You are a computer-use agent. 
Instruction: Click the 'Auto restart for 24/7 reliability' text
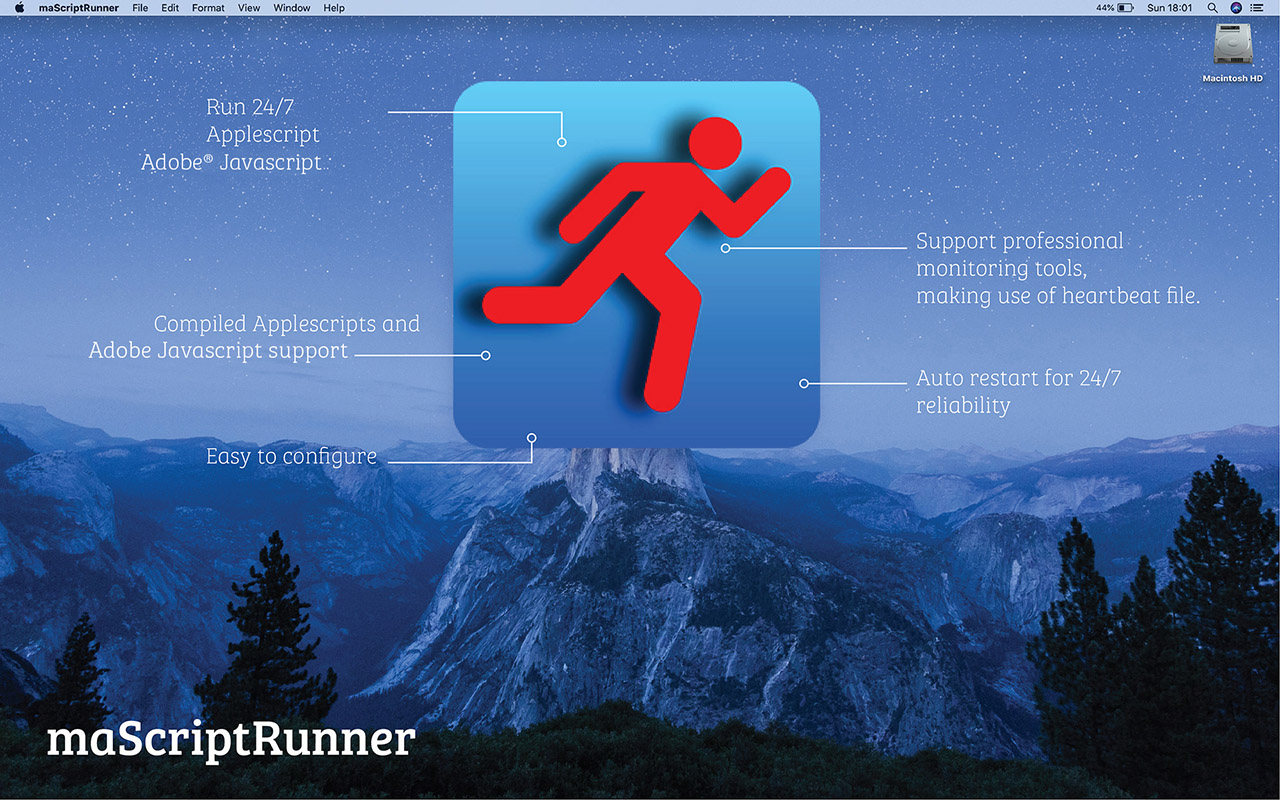pyautogui.click(x=1018, y=391)
